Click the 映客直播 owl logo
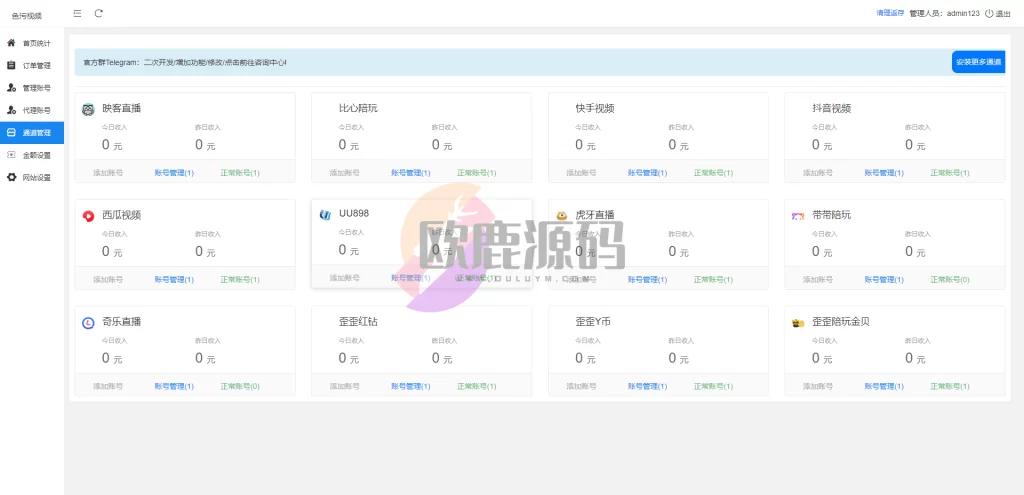The width and height of the screenshot is (1024, 495). (x=88, y=109)
